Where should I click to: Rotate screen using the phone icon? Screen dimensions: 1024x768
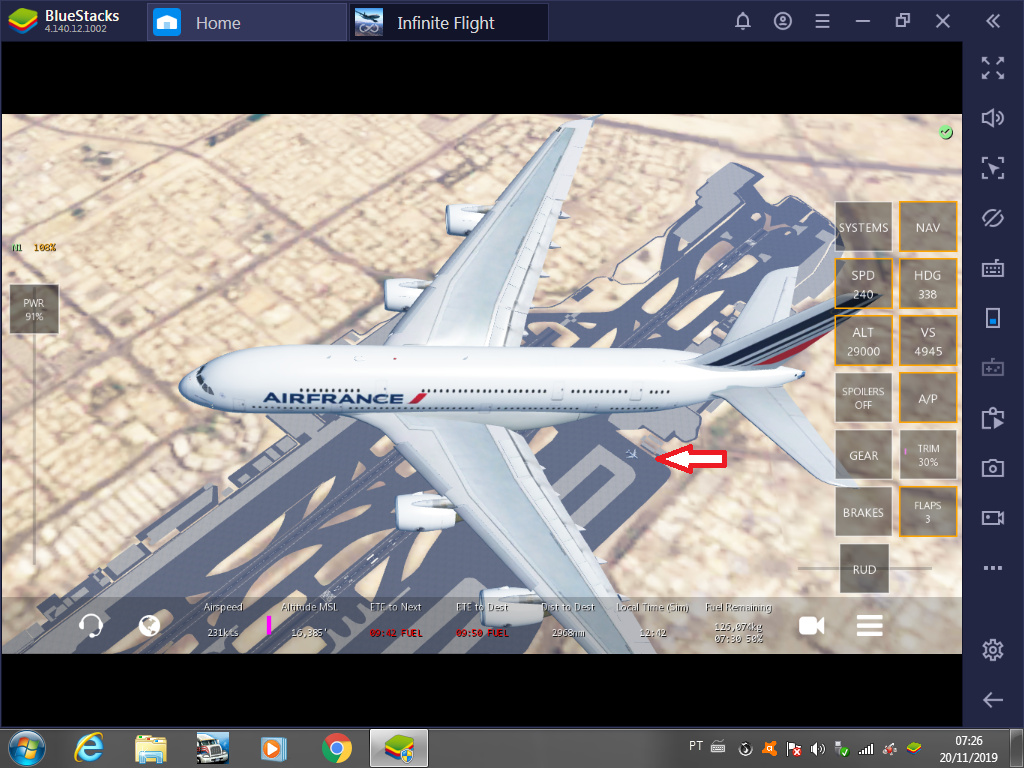click(993, 318)
